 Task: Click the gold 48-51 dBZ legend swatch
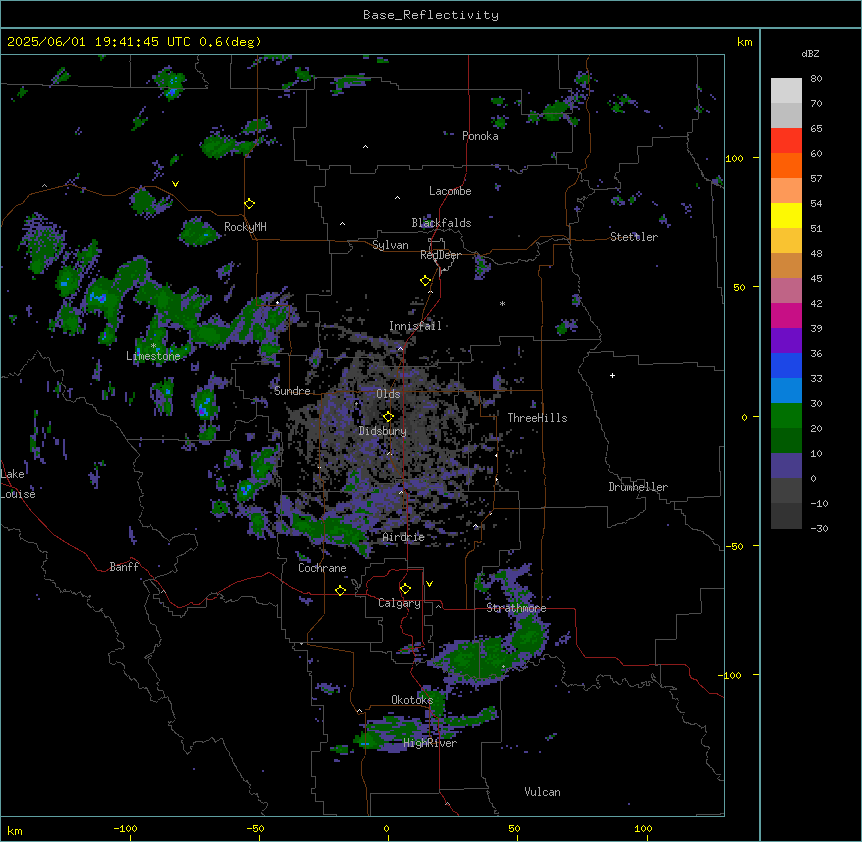[x=786, y=240]
